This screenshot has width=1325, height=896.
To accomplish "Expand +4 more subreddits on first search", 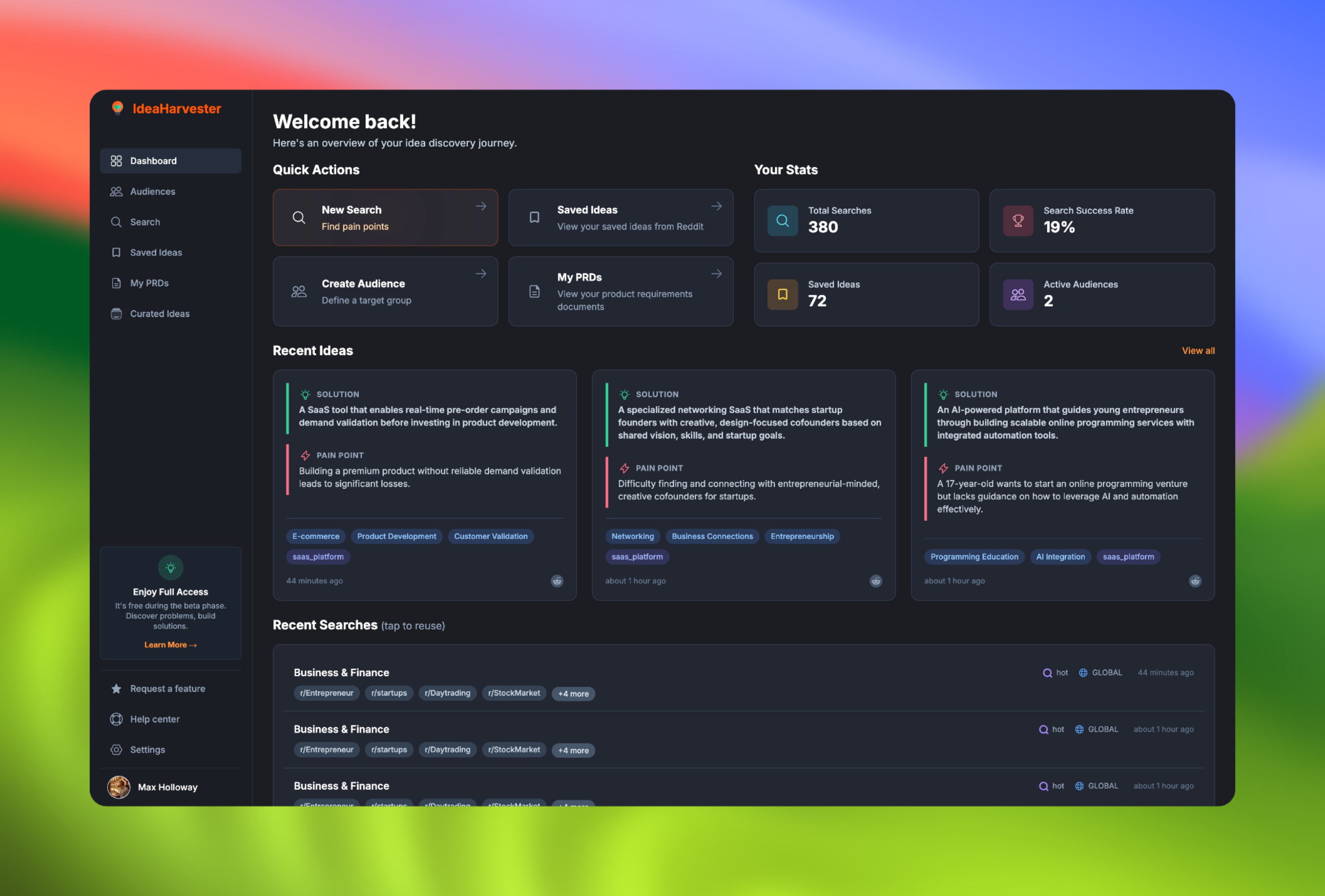I will tap(573, 694).
